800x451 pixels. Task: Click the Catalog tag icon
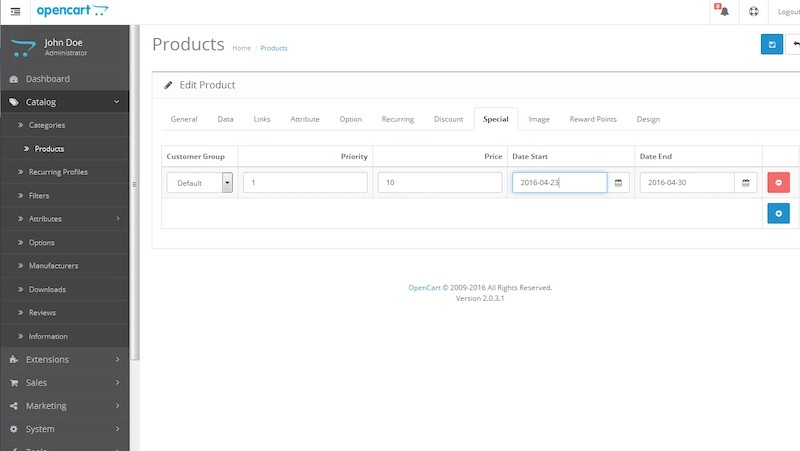pos(14,102)
